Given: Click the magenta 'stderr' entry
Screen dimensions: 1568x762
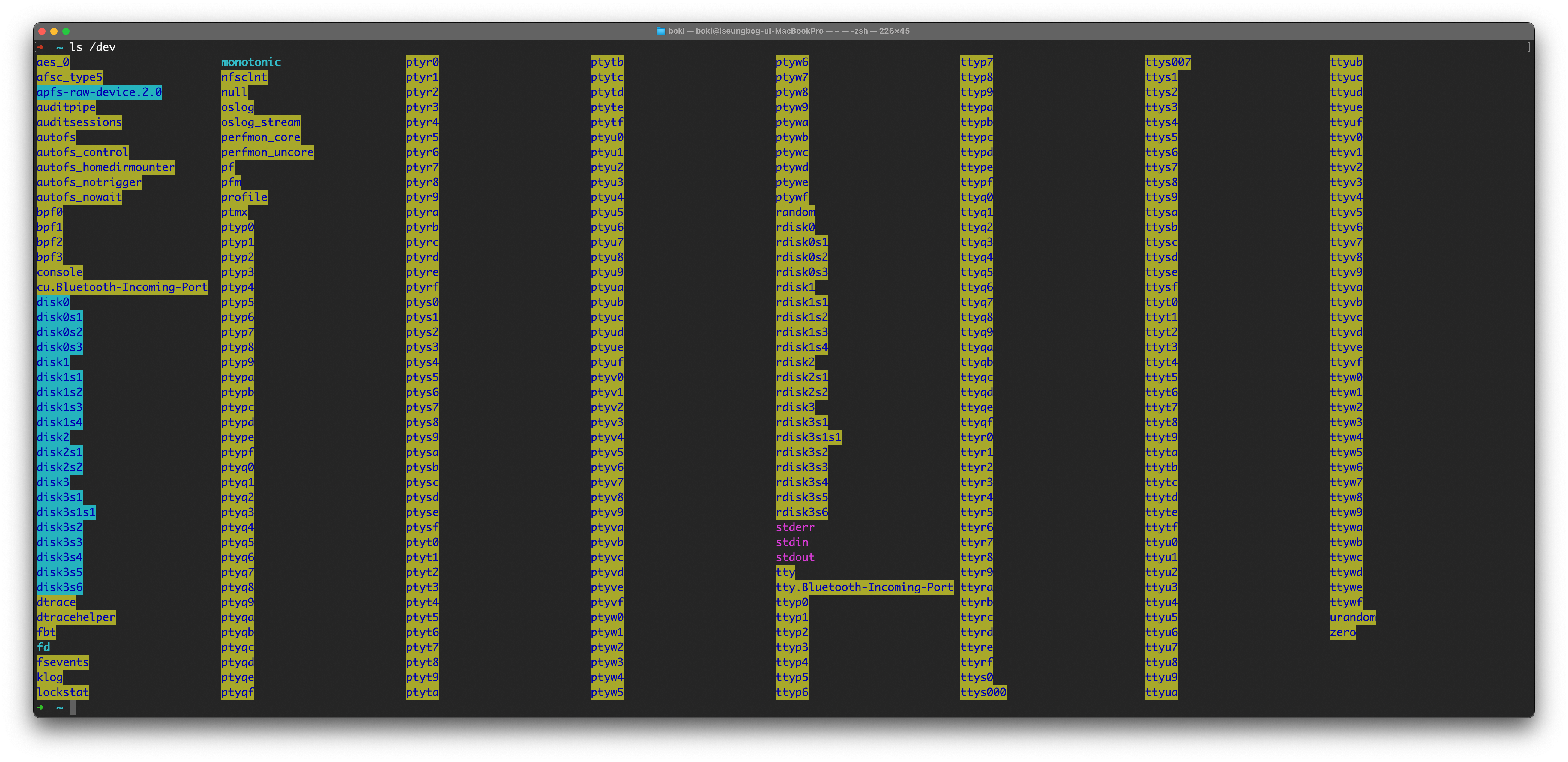Looking at the screenshot, I should pos(794,527).
